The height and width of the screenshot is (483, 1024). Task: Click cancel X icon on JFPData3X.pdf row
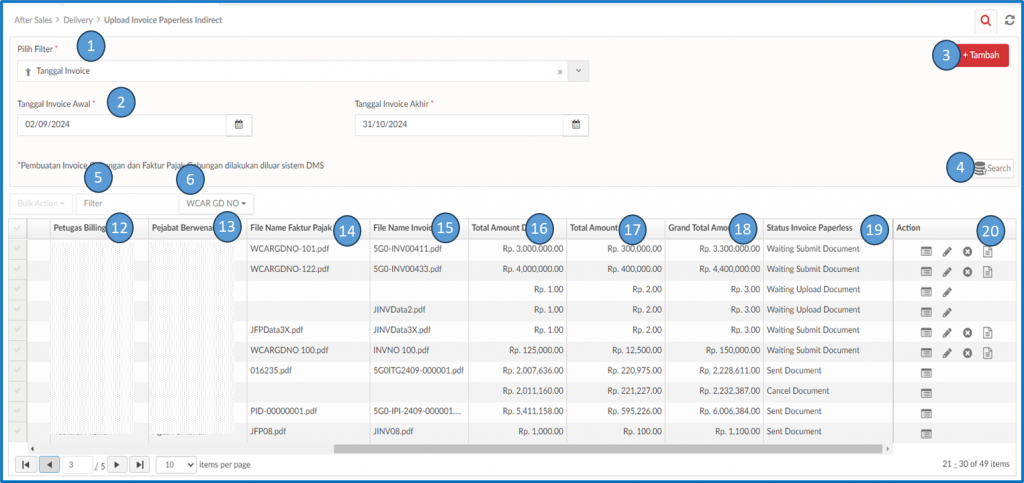pyautogui.click(x=968, y=333)
